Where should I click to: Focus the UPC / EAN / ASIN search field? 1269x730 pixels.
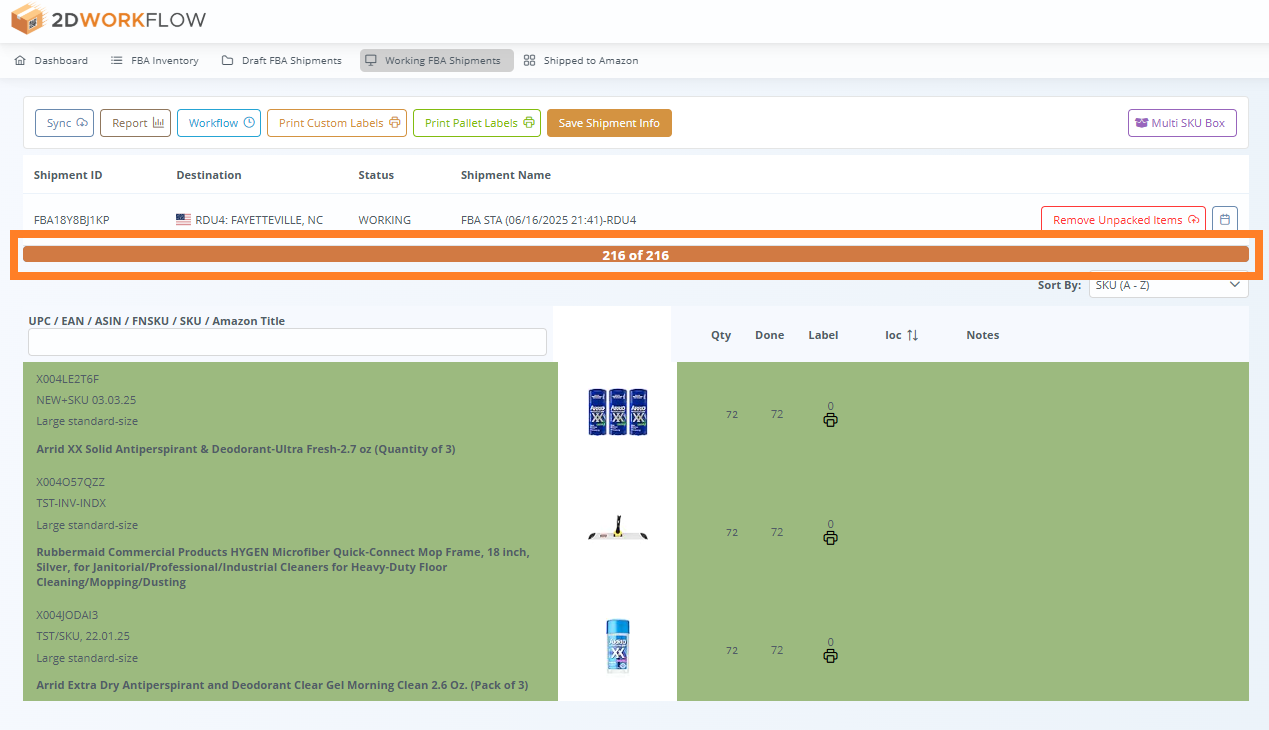click(287, 342)
